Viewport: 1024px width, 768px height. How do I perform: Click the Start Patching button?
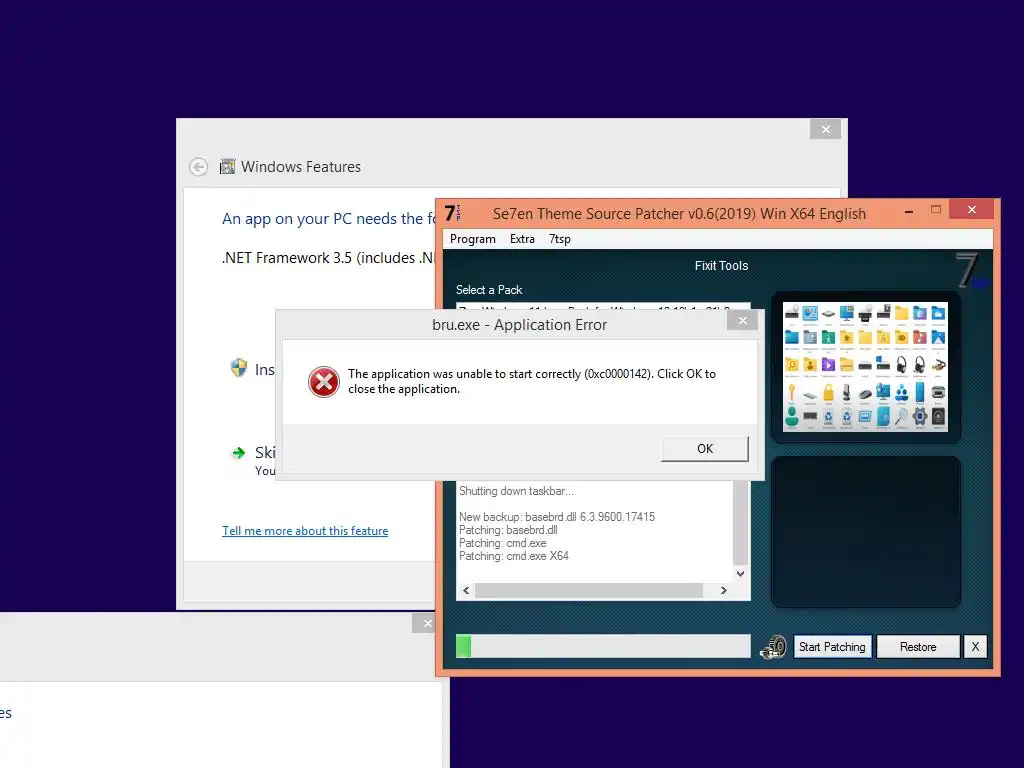tap(832, 647)
